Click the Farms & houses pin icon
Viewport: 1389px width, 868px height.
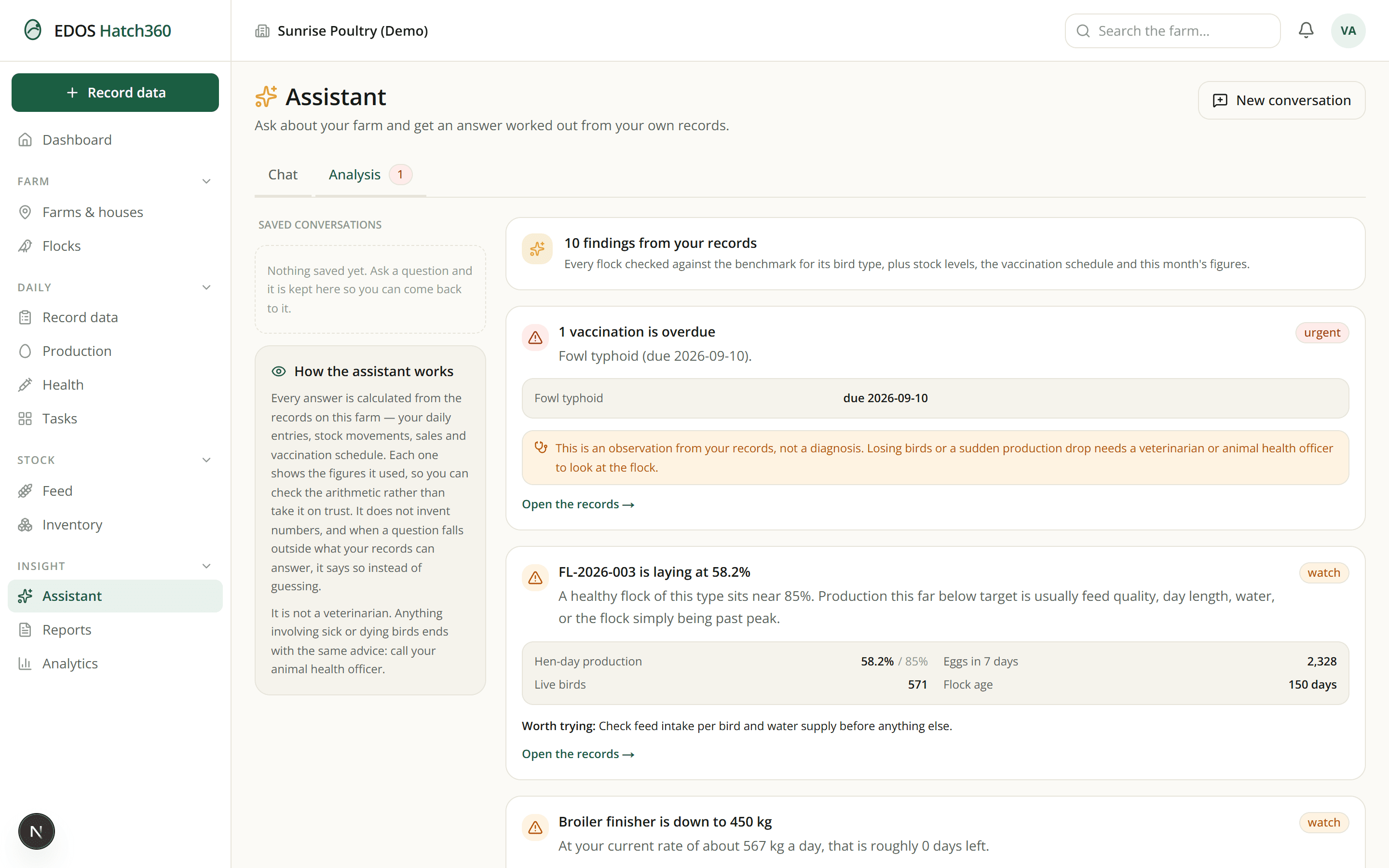(25, 212)
